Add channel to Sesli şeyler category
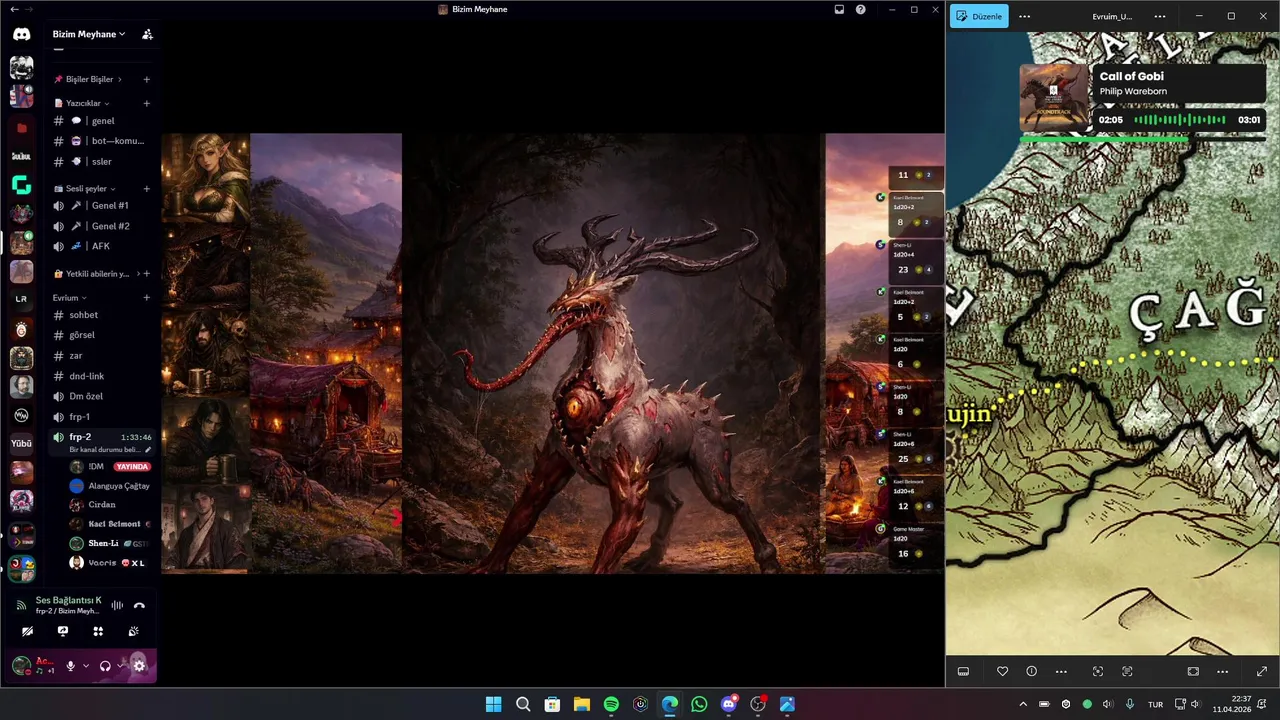The width and height of the screenshot is (1280, 720). tap(147, 188)
